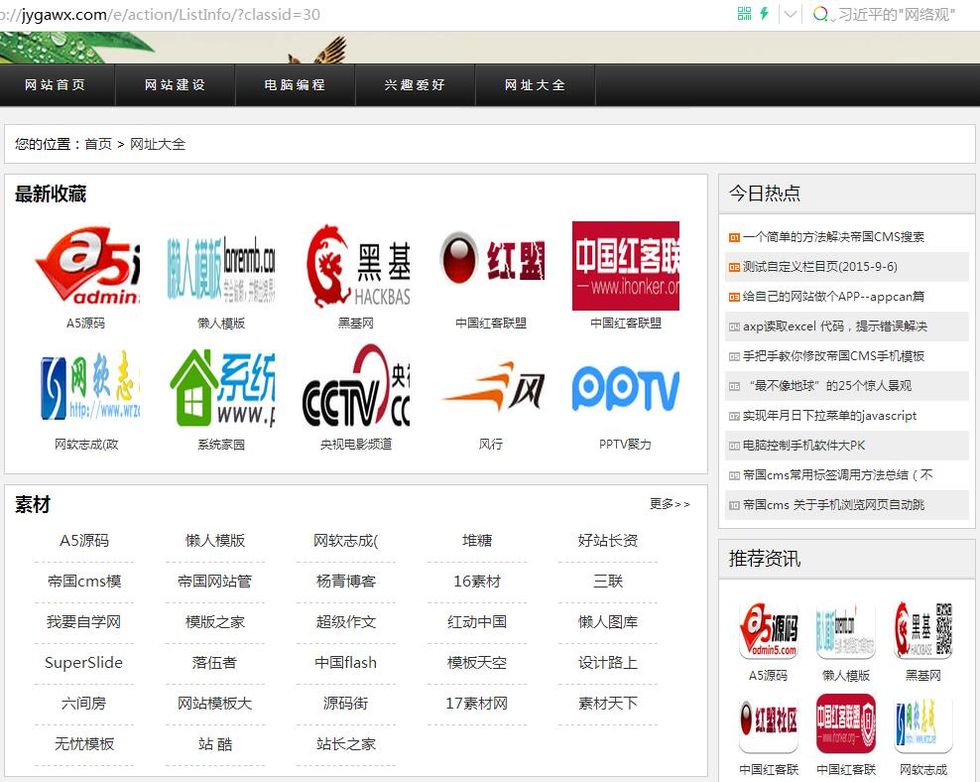
Task: Click 堆糖 in the 素材 list
Action: coord(477,541)
